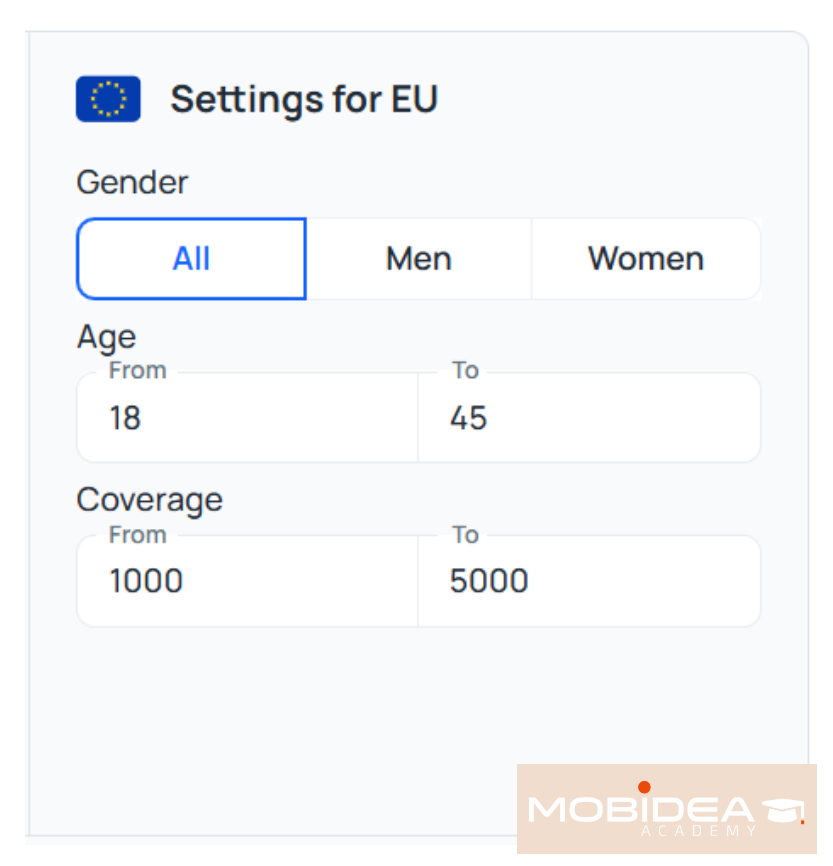Click the Gender segmented control
The height and width of the screenshot is (866, 833).
(x=418, y=258)
